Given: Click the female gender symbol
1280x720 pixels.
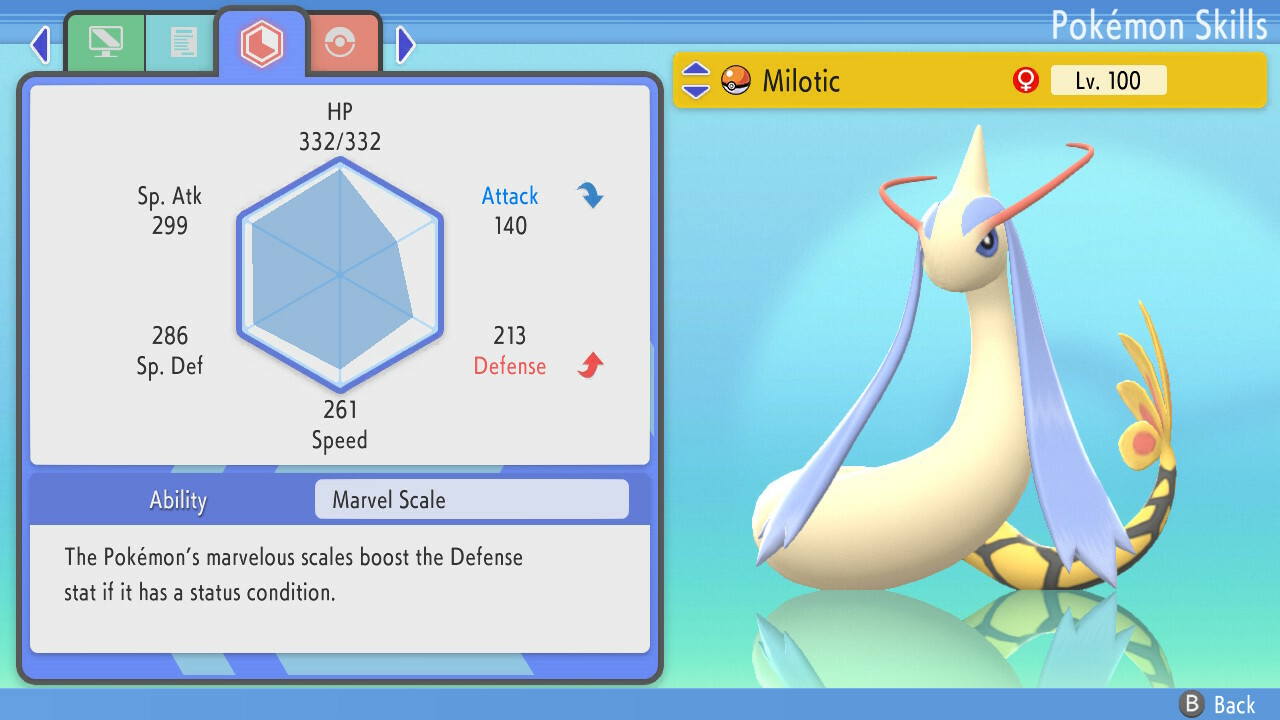Looking at the screenshot, I should 1025,80.
